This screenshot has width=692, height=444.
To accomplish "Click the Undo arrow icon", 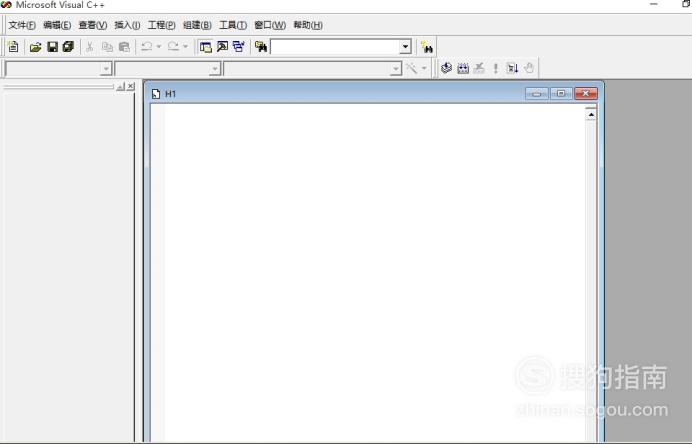I will coord(147,47).
